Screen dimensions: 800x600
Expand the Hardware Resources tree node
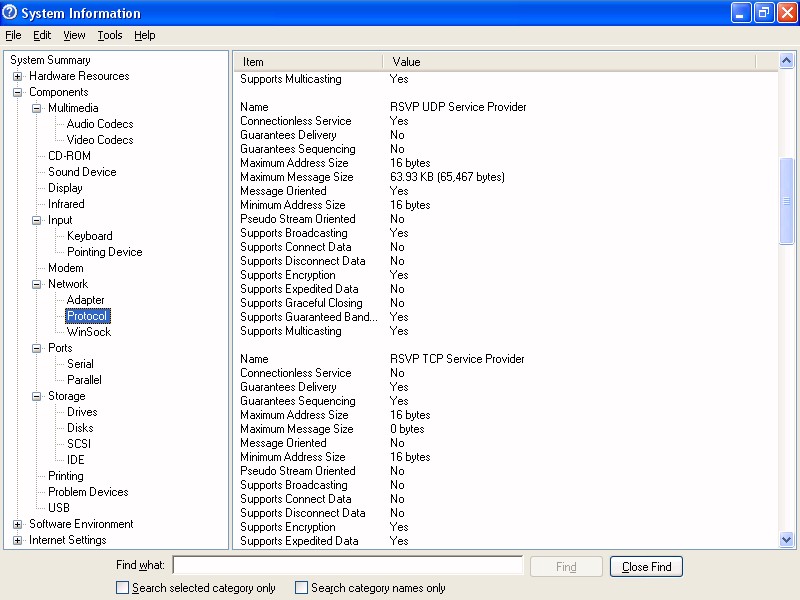17,76
